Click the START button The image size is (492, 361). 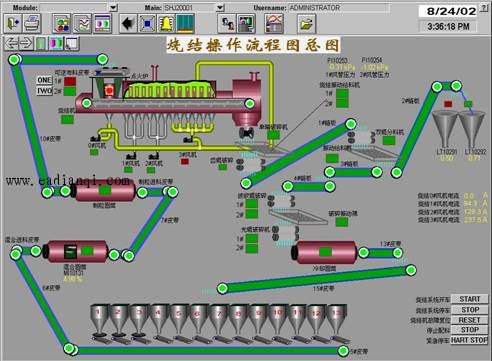pyautogui.click(x=470, y=299)
